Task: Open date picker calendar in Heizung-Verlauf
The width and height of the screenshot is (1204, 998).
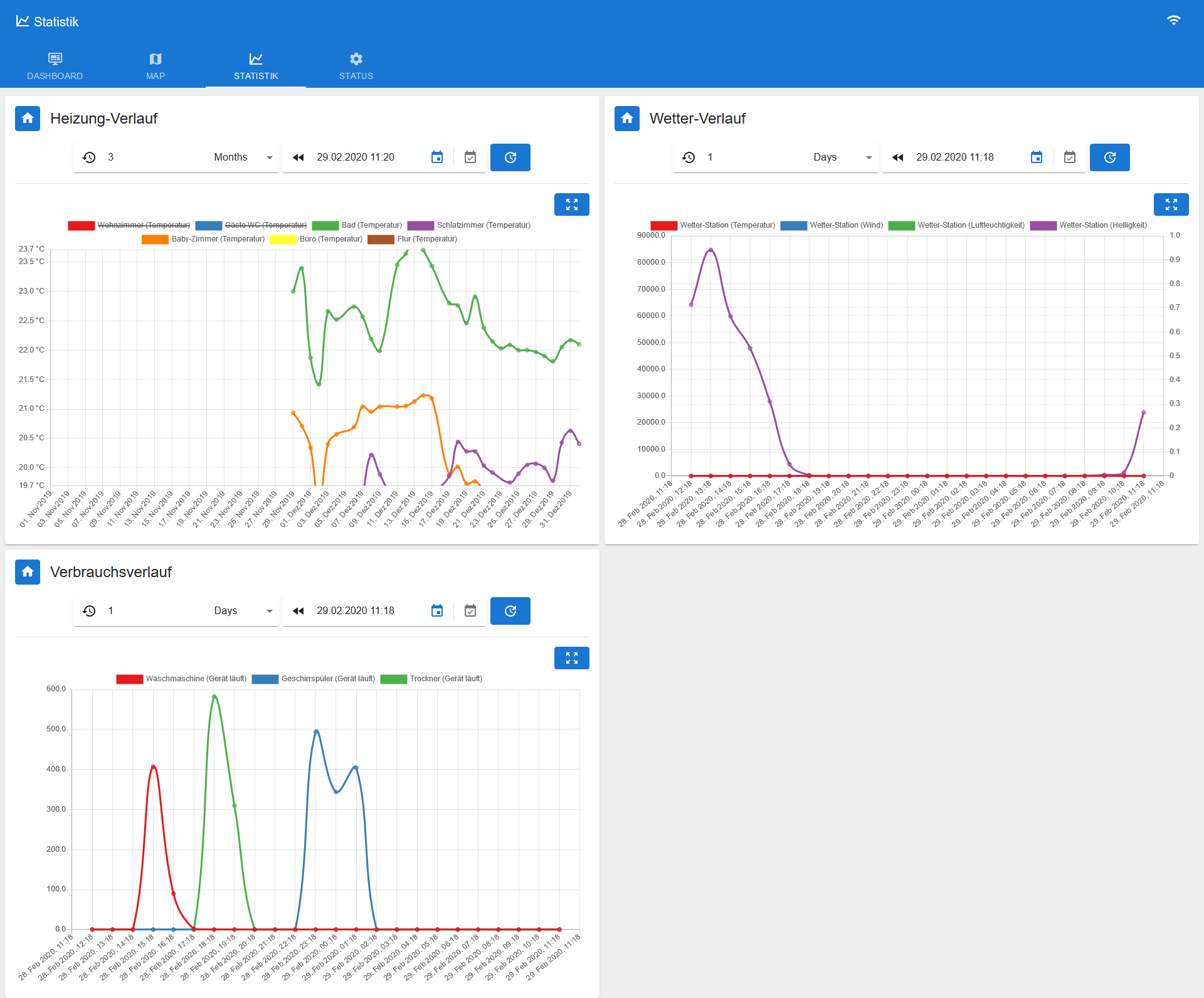Action: 437,157
